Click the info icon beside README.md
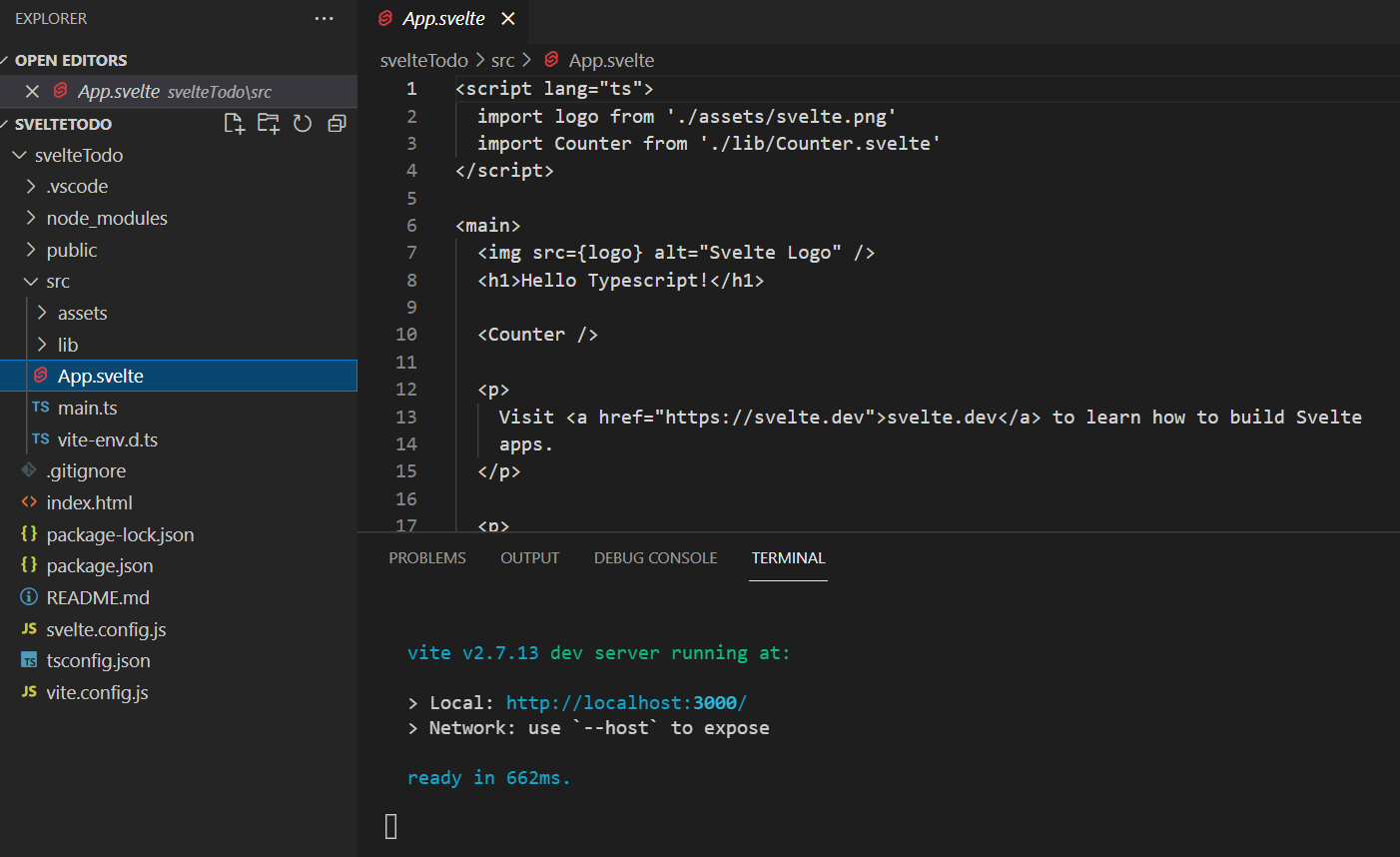This screenshot has width=1400, height=857. tap(29, 597)
